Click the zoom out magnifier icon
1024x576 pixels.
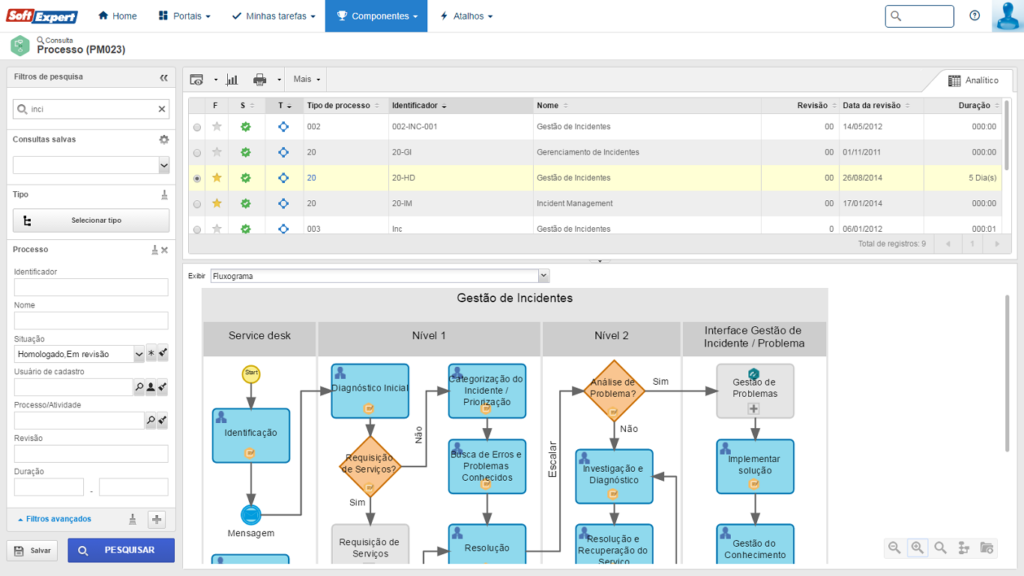894,547
